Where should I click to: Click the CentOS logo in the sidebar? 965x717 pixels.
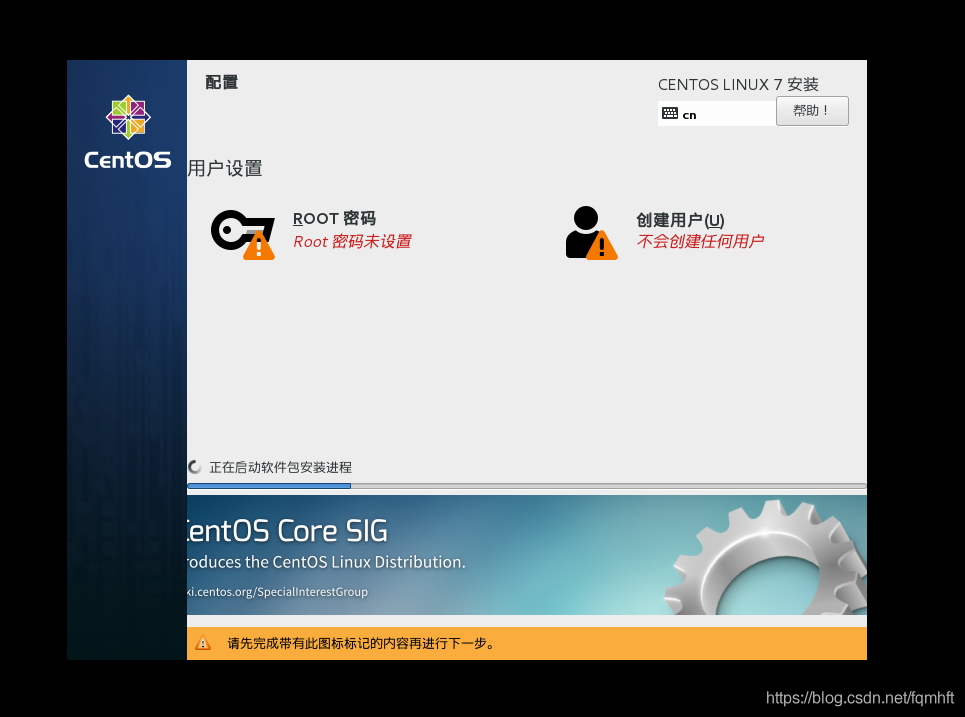point(128,132)
